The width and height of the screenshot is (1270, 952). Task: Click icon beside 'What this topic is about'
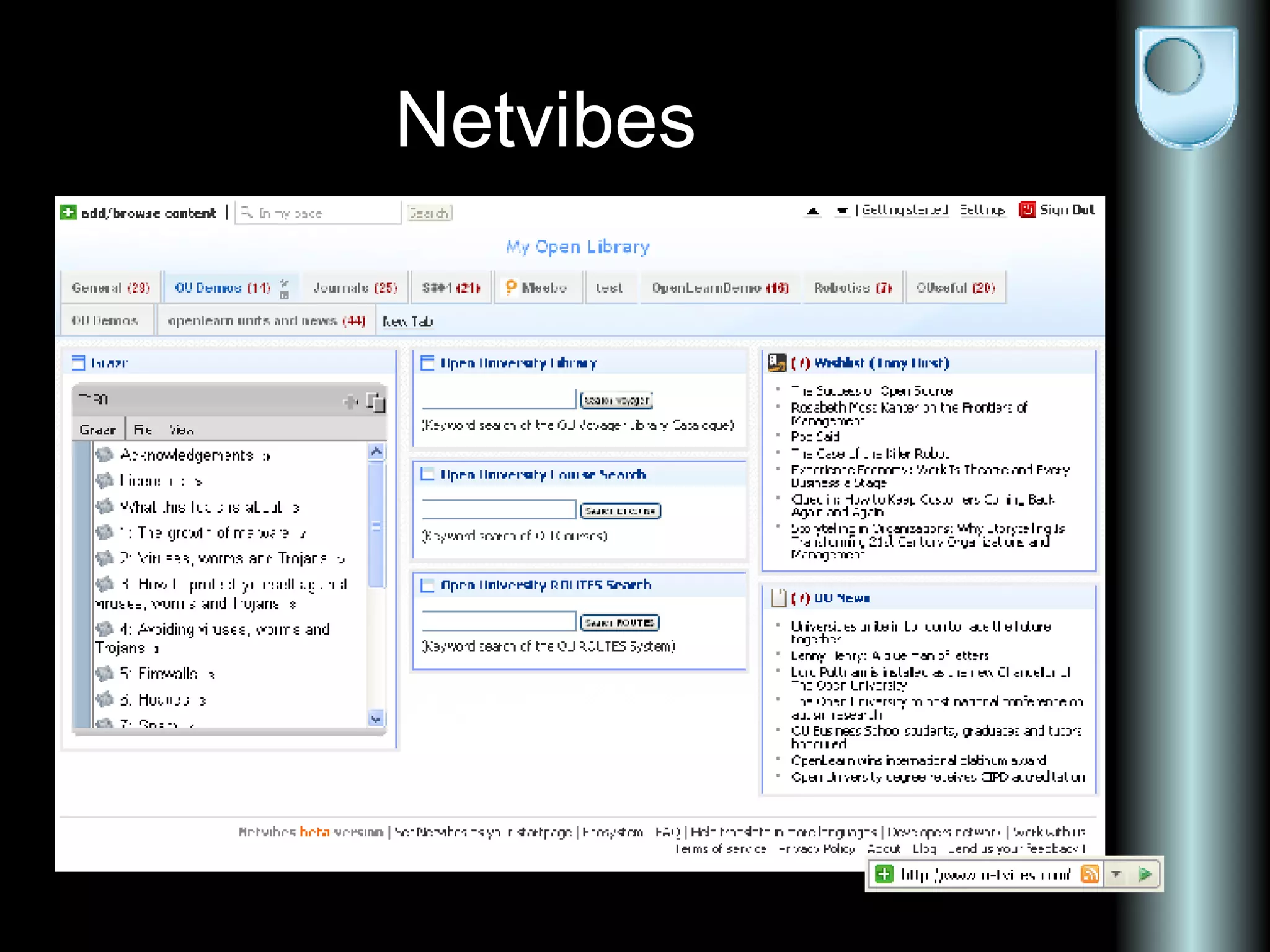coord(105,506)
